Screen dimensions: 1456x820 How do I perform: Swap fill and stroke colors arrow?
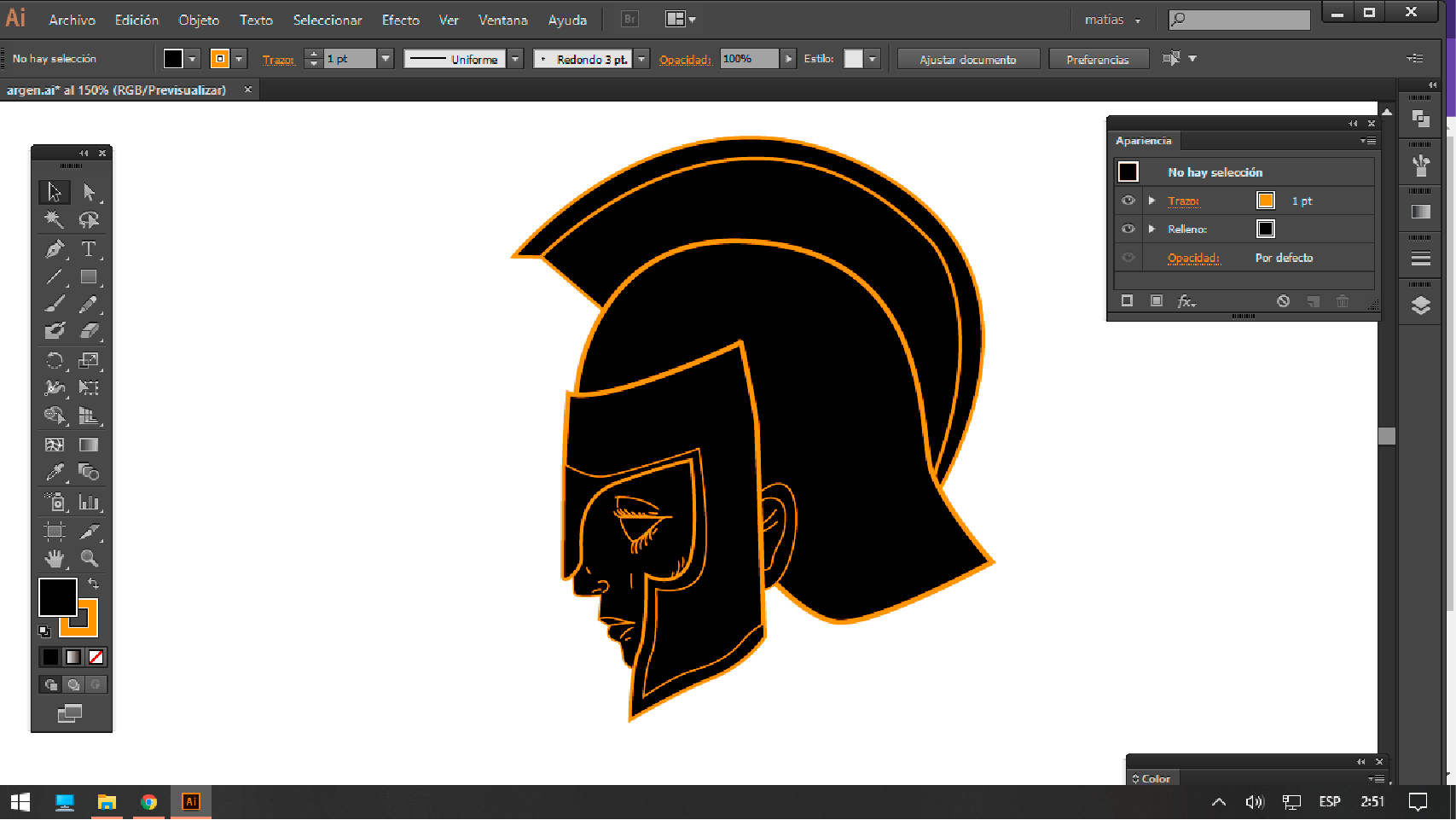(x=93, y=584)
